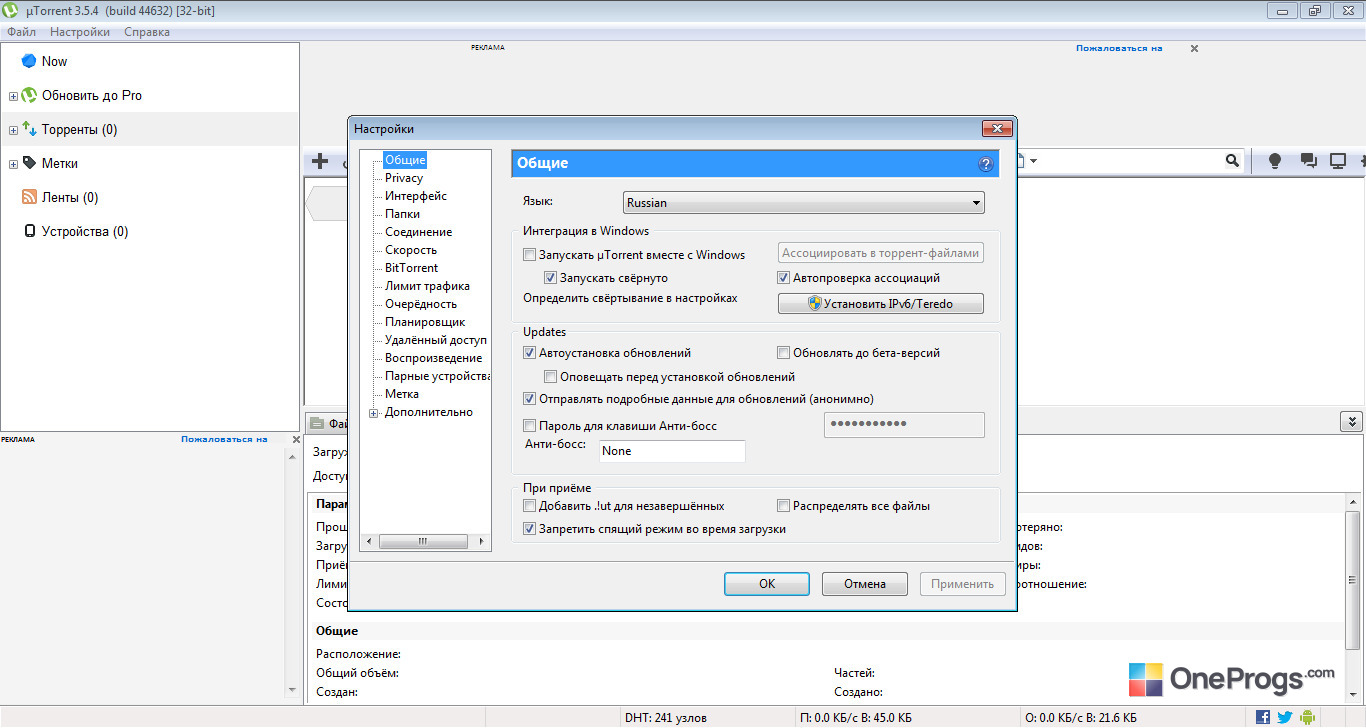The height and width of the screenshot is (728, 1366).
Task: Enable Пароль для клавиши Анти-босс
Action: pos(530,426)
